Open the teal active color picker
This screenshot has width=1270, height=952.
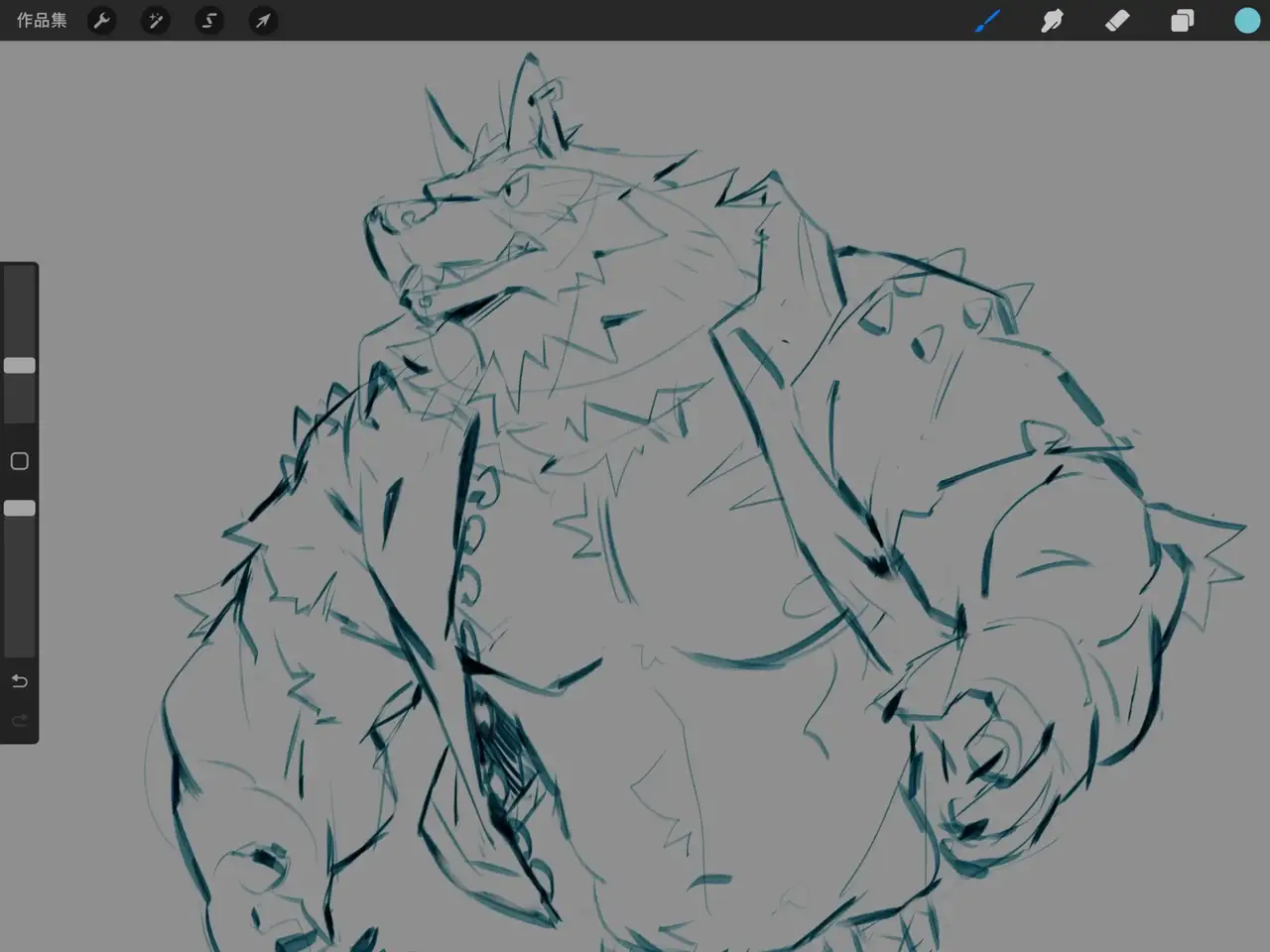pyautogui.click(x=1246, y=20)
